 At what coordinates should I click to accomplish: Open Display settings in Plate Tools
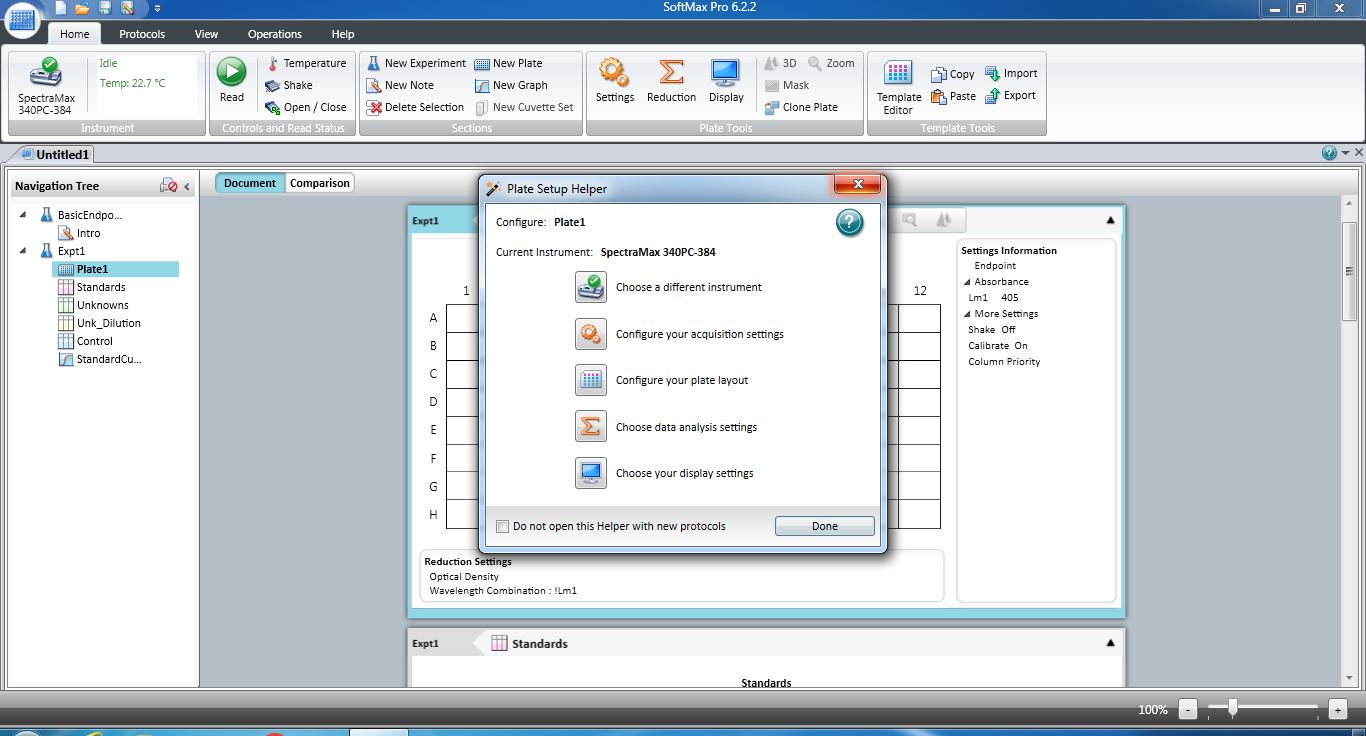(x=726, y=80)
